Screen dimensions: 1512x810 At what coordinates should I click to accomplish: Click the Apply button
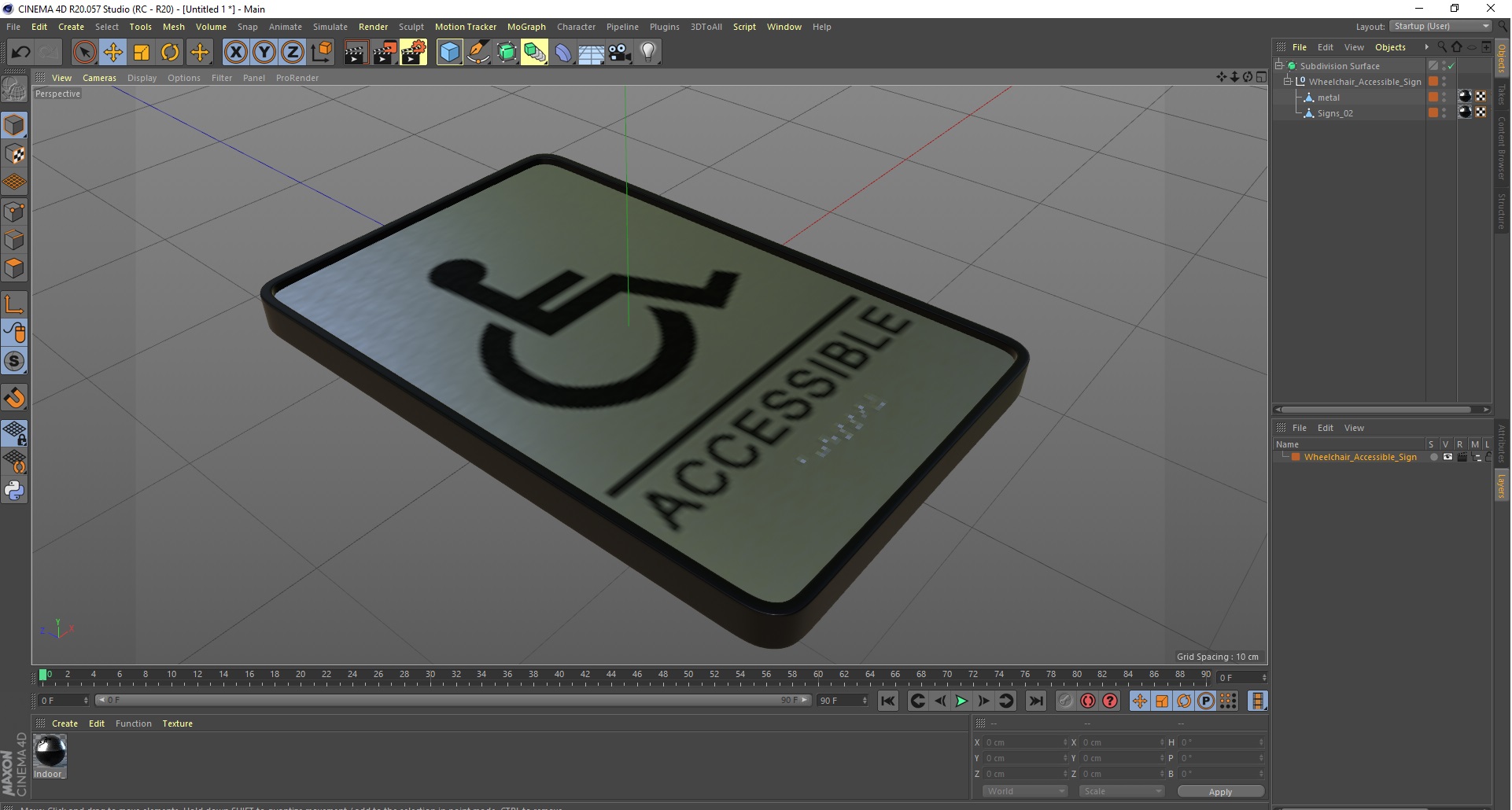[1220, 792]
